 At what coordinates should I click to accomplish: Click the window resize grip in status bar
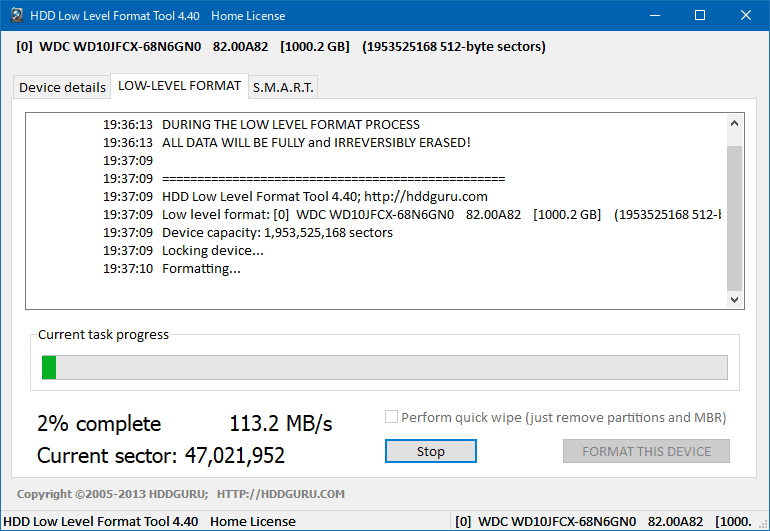(763, 524)
